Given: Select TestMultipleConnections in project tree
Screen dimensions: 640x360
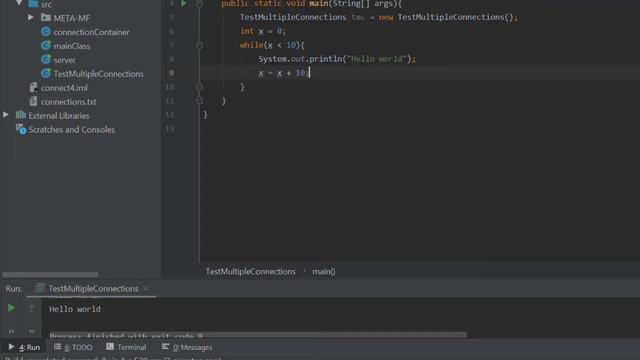Looking at the screenshot, I should [98, 74].
